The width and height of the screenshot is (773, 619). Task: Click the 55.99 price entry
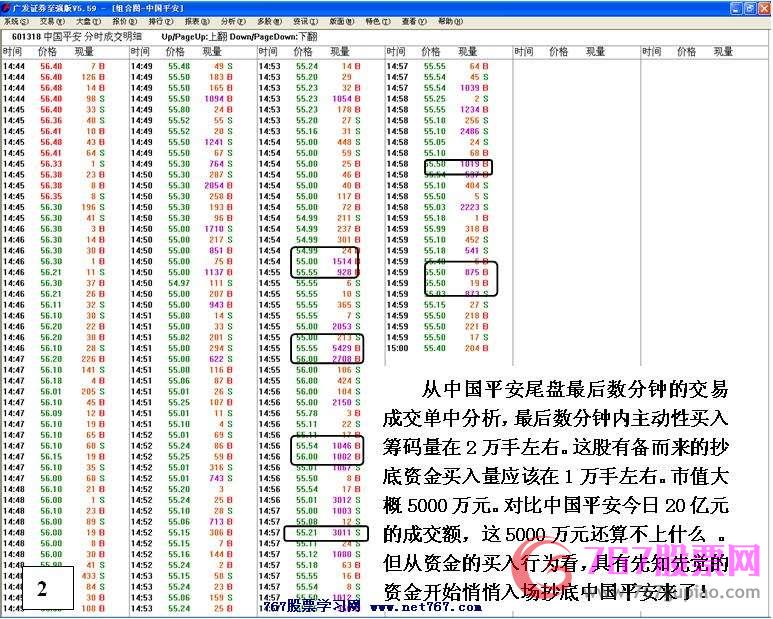click(x=434, y=229)
